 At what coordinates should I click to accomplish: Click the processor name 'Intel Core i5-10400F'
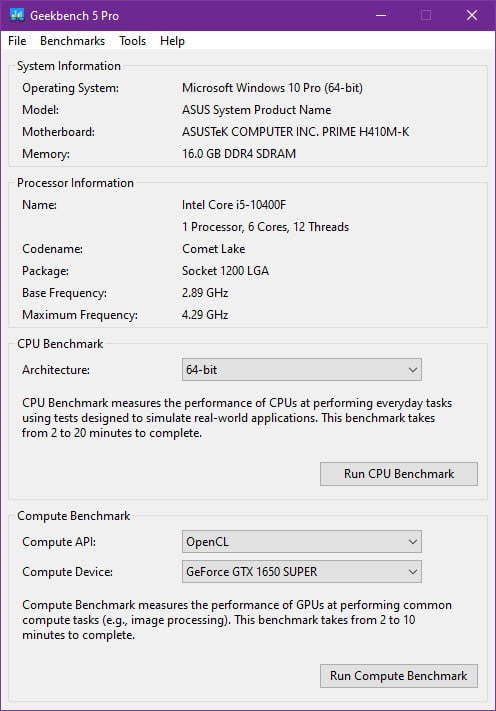point(234,205)
